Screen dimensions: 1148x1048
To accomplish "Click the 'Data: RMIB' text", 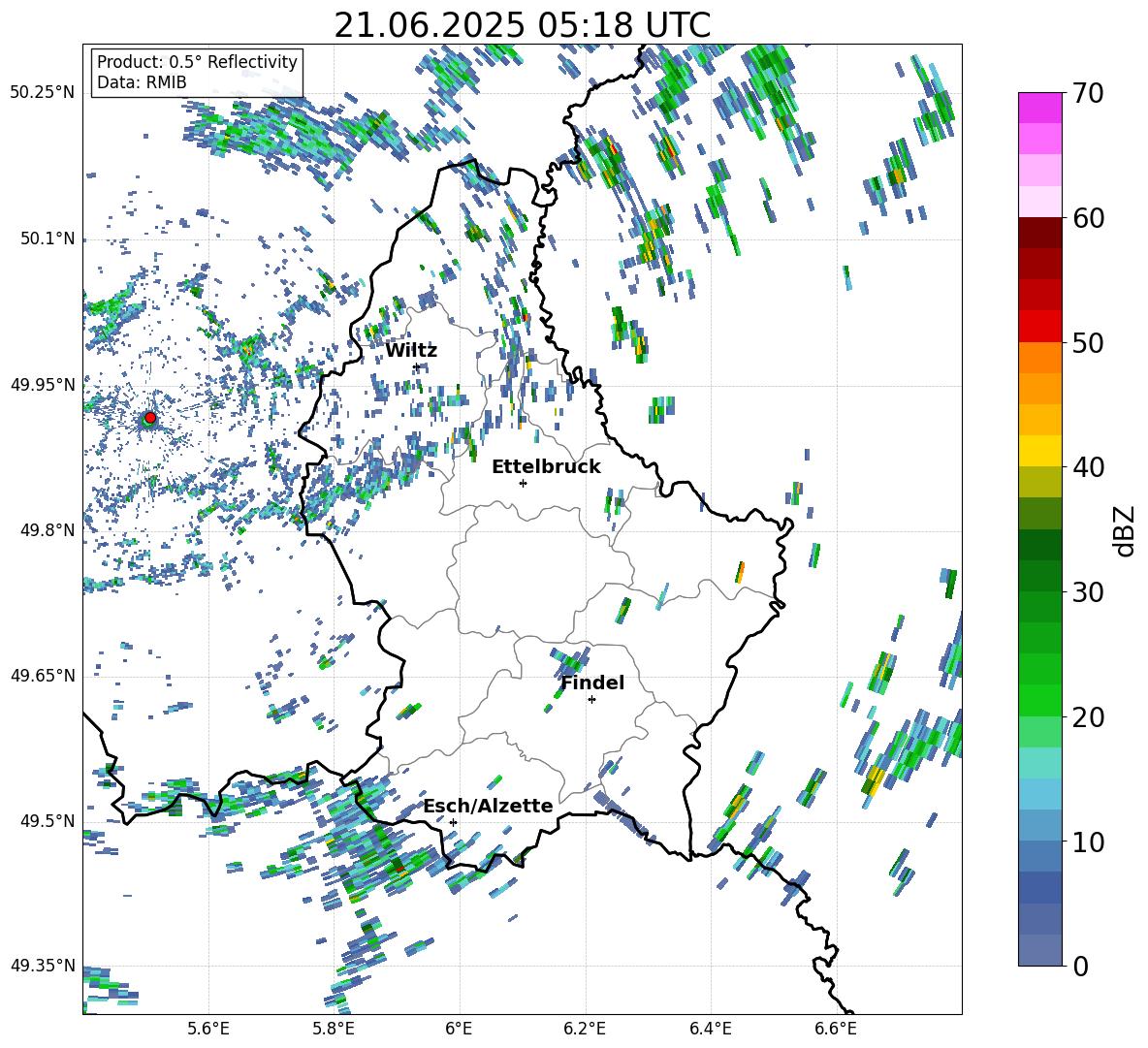I will pyautogui.click(x=142, y=82).
